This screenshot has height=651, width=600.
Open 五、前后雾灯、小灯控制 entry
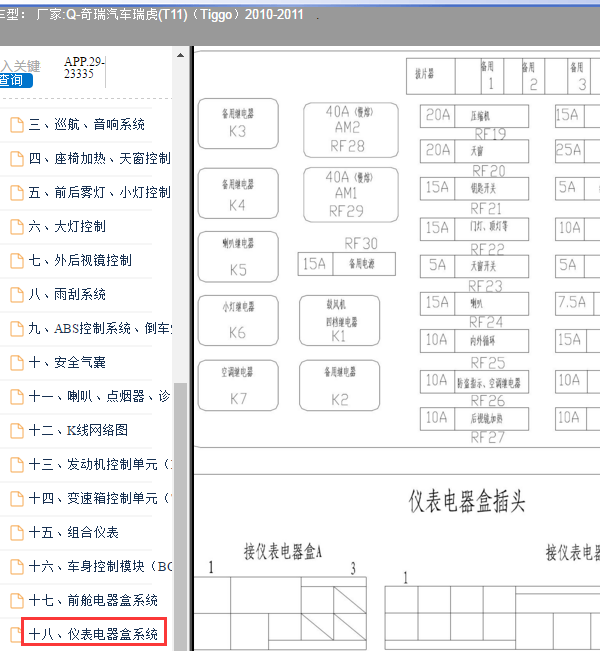coord(99,192)
